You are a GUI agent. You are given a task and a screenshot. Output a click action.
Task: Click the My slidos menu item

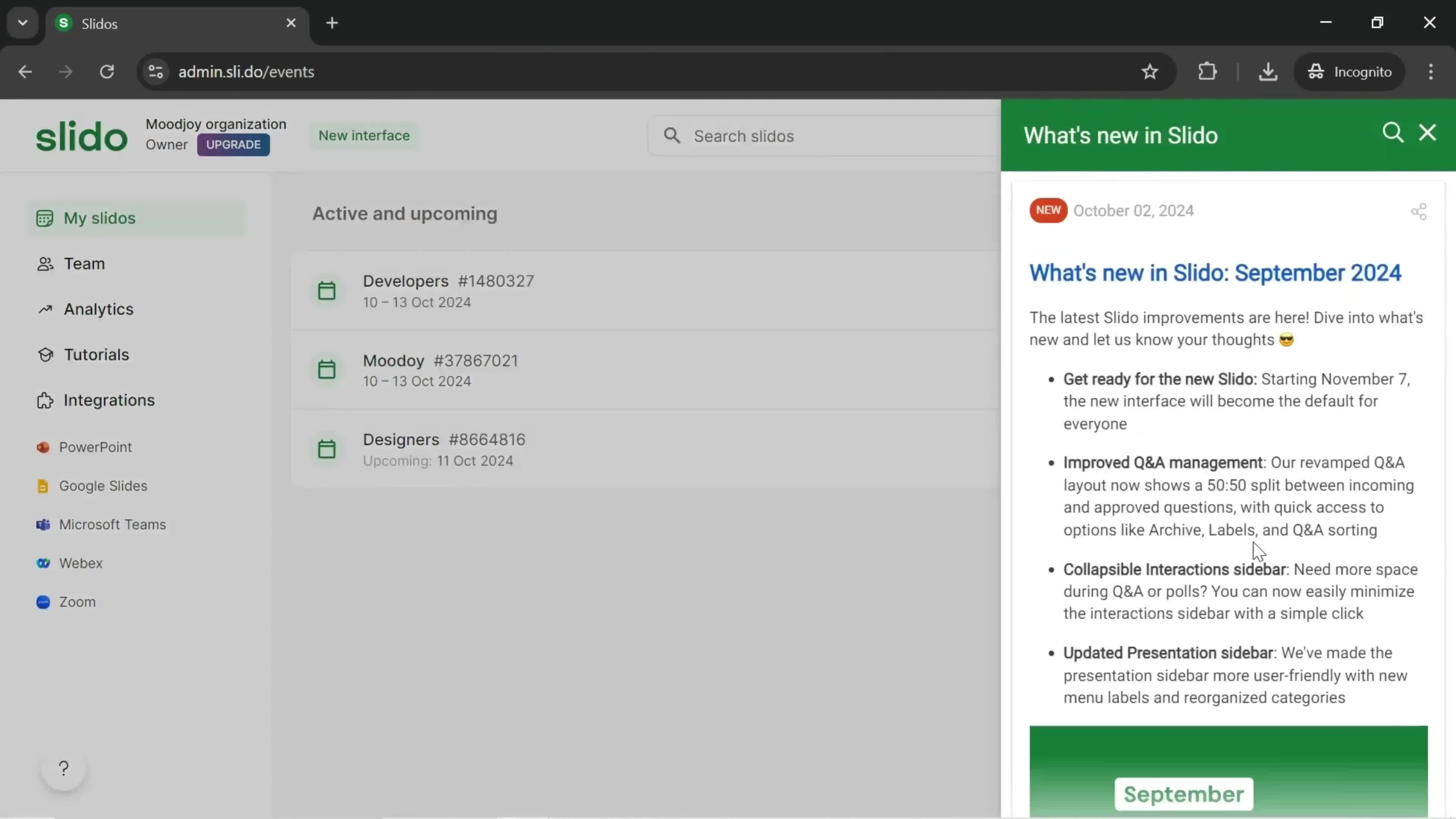tap(99, 217)
